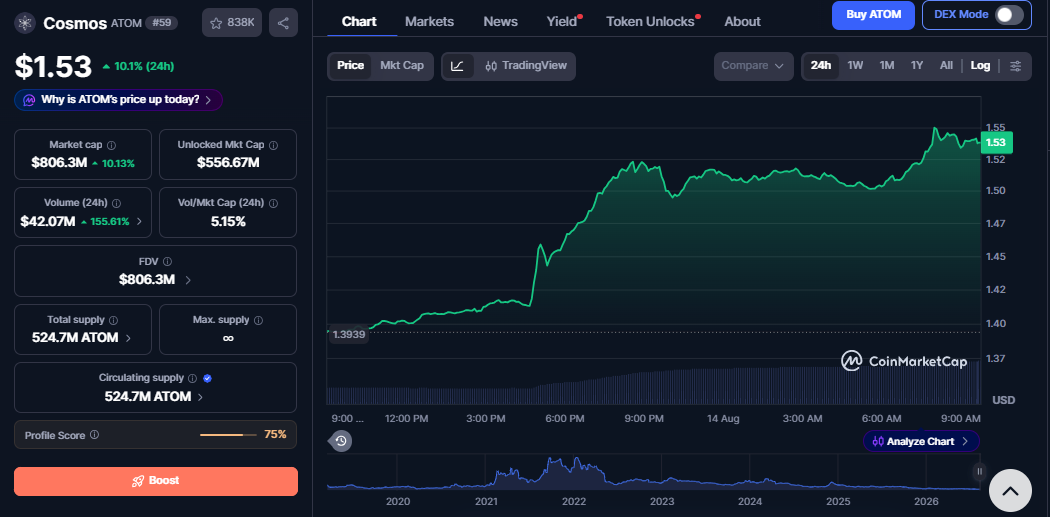Click the verified badge beside Circulating supply
Image resolution: width=1050 pixels, height=517 pixels.
[208, 378]
